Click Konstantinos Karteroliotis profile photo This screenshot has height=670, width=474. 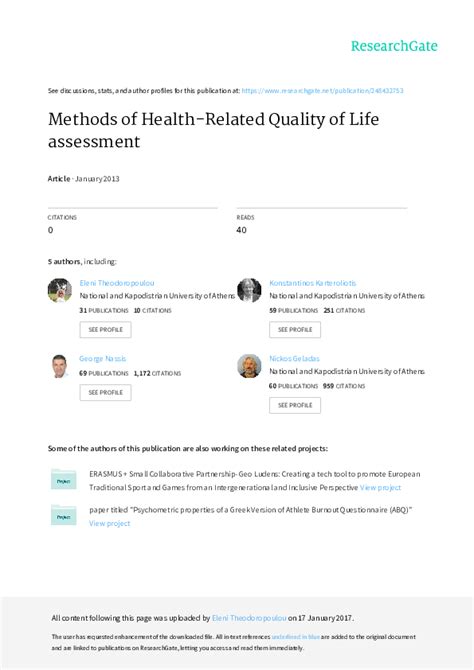(249, 290)
